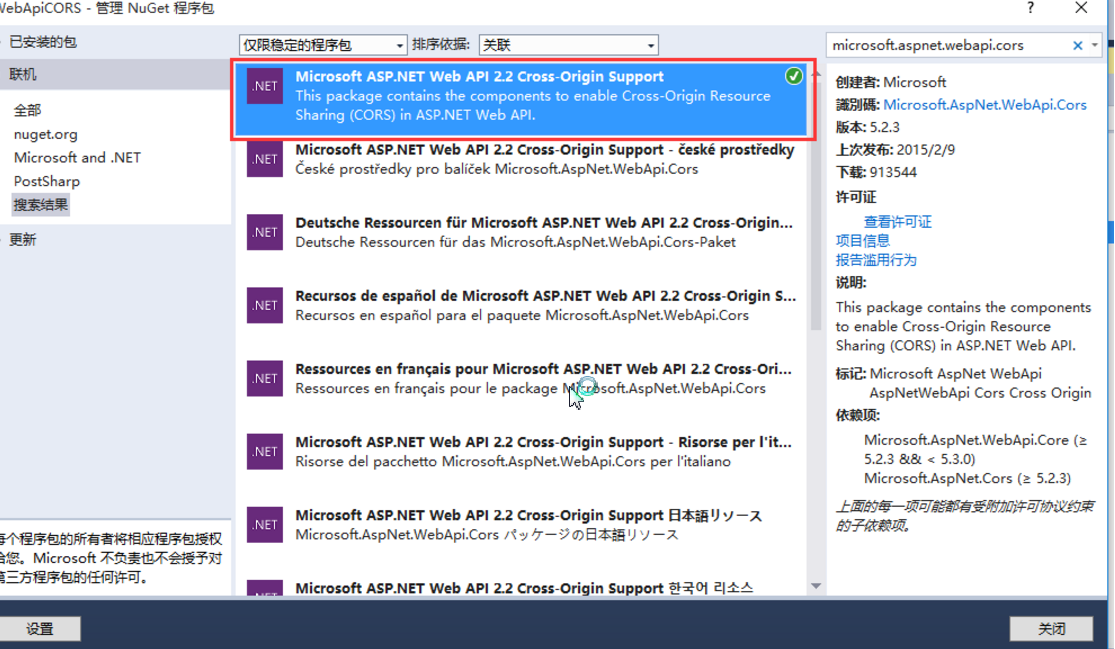This screenshot has width=1115, height=649.
Task: Select the Ressources en français package title
Action: pos(543,369)
